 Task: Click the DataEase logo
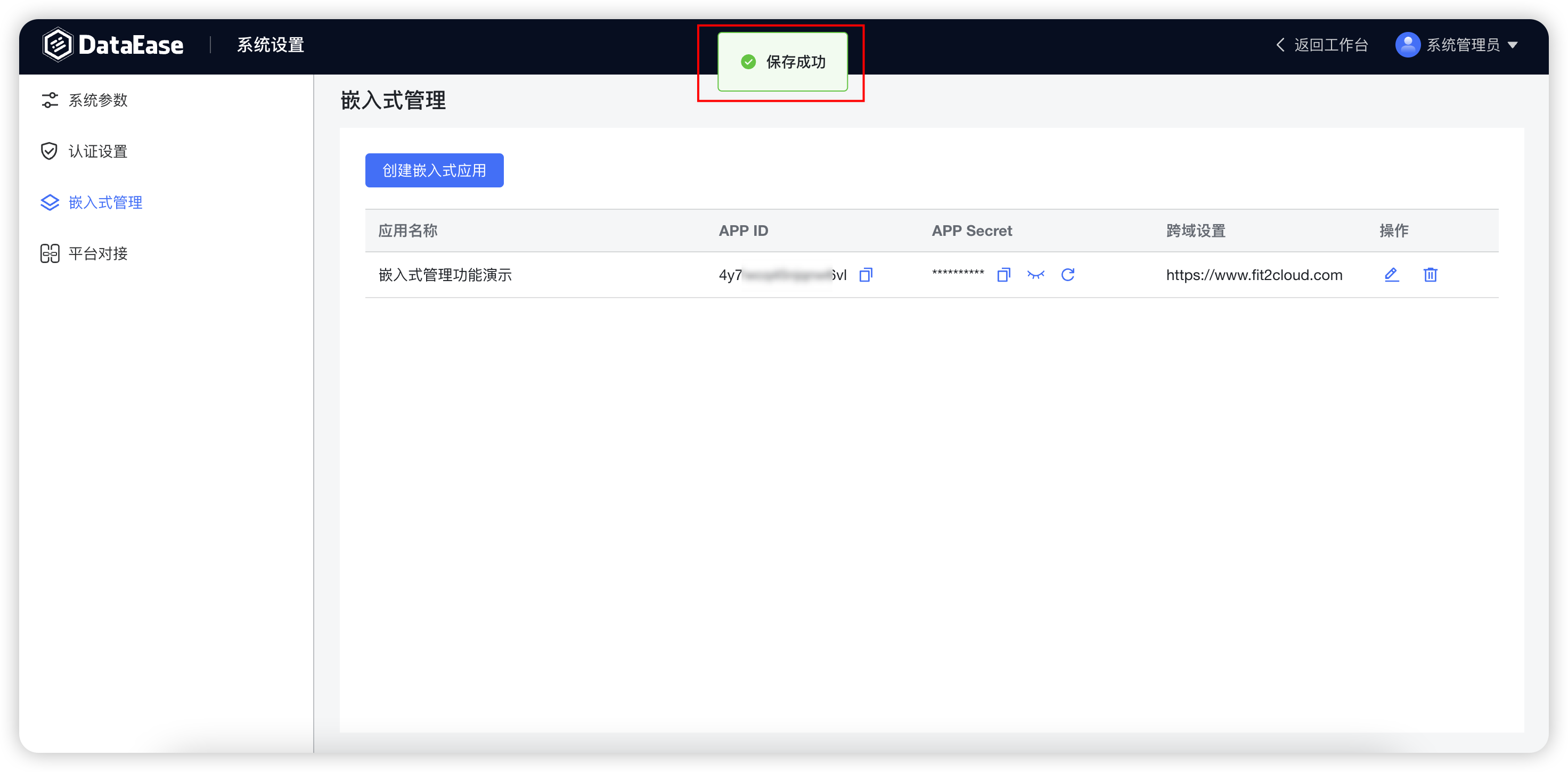click(x=113, y=44)
